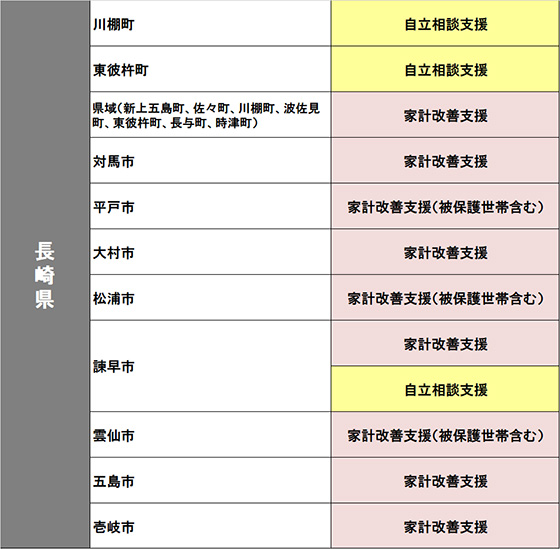Select the 壱岐市 cell
Screen dimensions: 560x549
pyautogui.click(x=211, y=526)
